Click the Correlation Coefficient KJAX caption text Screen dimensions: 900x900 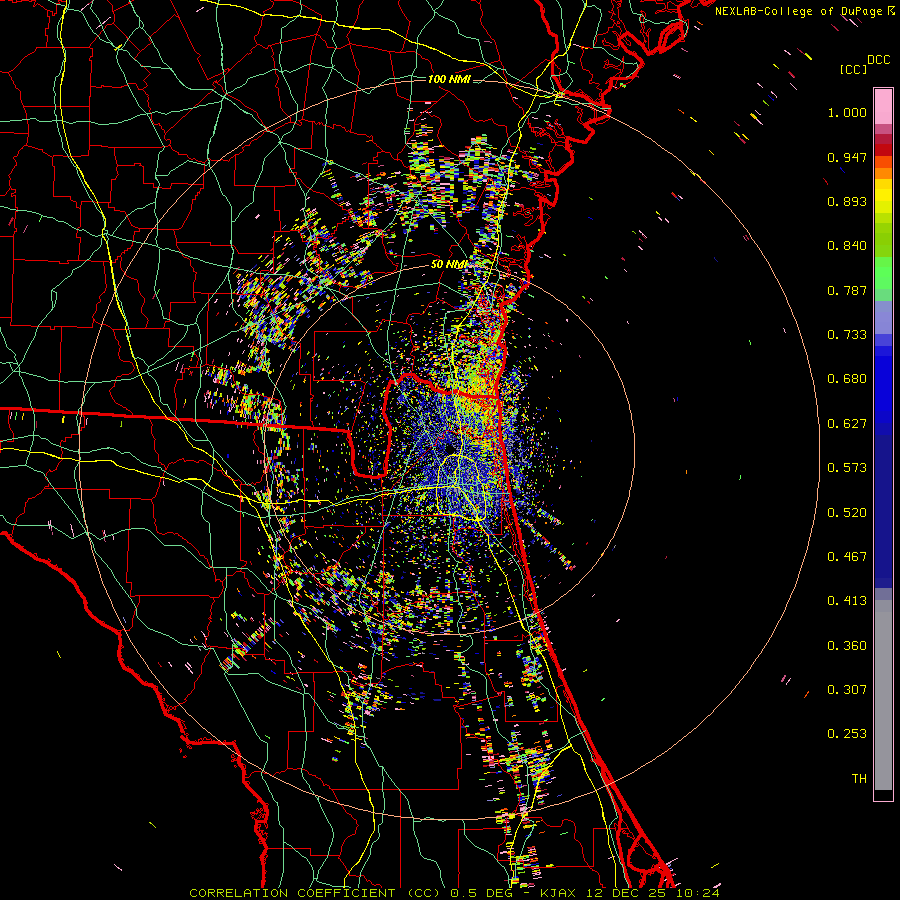(x=454, y=893)
